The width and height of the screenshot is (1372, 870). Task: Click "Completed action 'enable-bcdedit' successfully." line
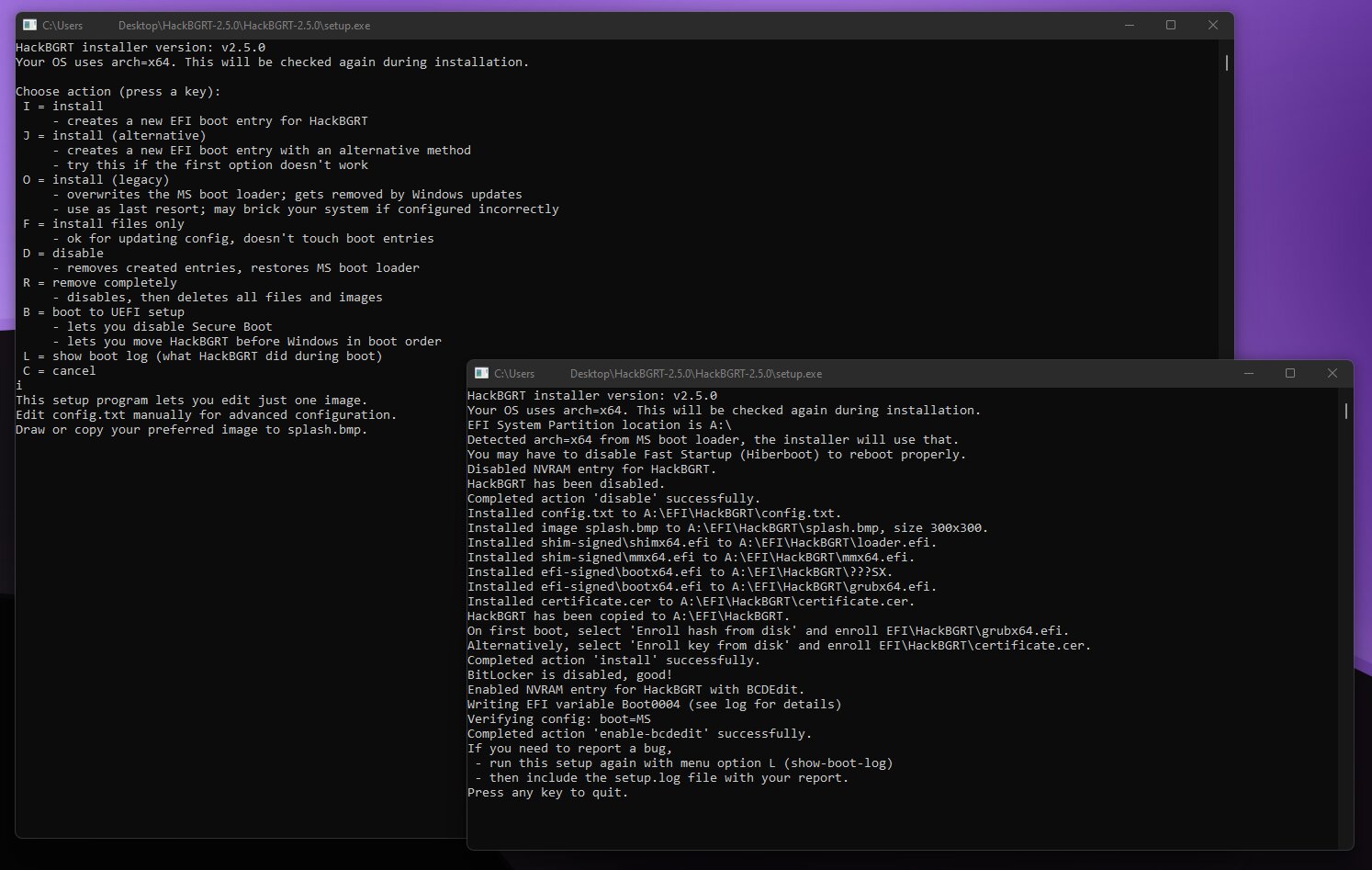pyautogui.click(x=640, y=734)
